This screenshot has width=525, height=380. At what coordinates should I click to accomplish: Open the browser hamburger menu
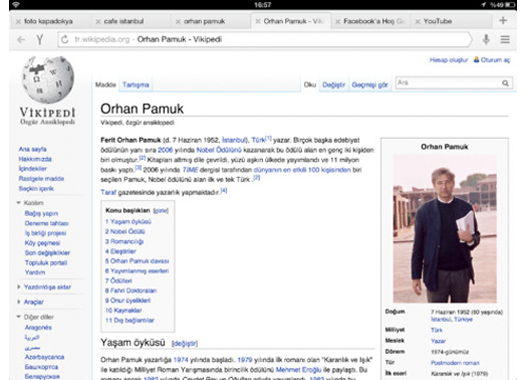pyautogui.click(x=505, y=40)
